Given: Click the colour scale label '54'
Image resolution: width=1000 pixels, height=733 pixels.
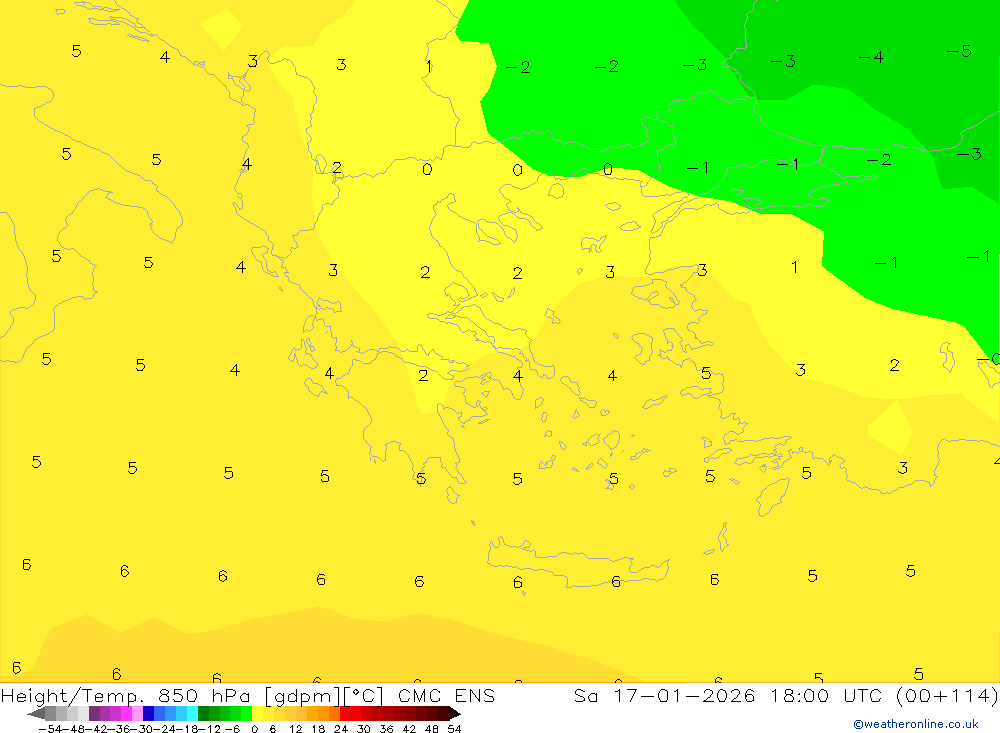Looking at the screenshot, I should 454,729.
